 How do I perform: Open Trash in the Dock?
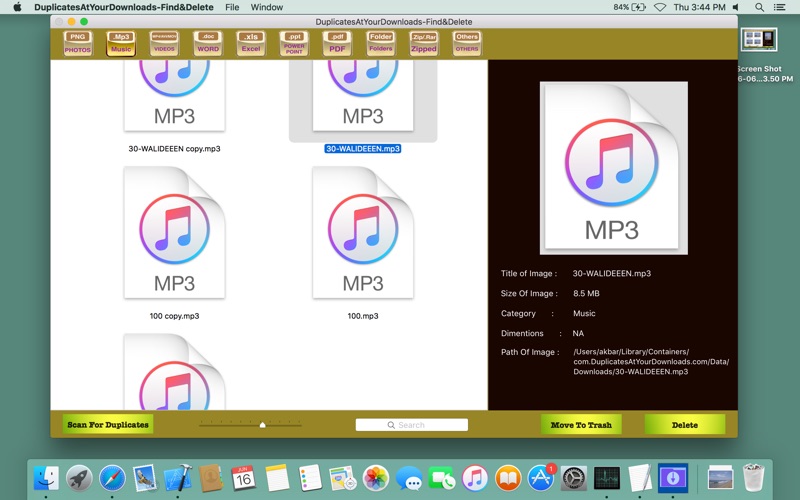point(754,479)
